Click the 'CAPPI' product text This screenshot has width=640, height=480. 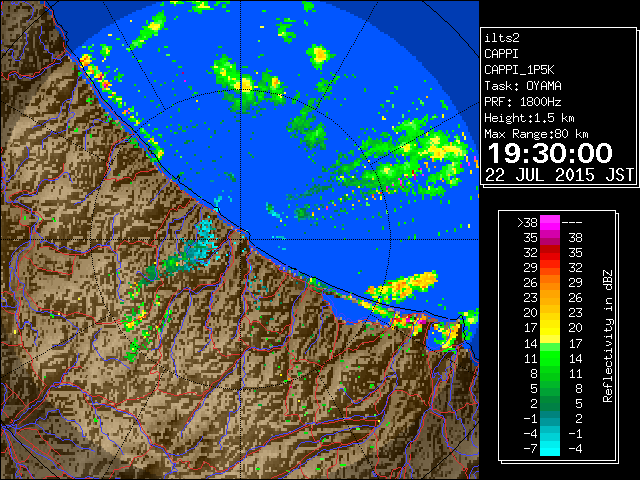click(501, 54)
